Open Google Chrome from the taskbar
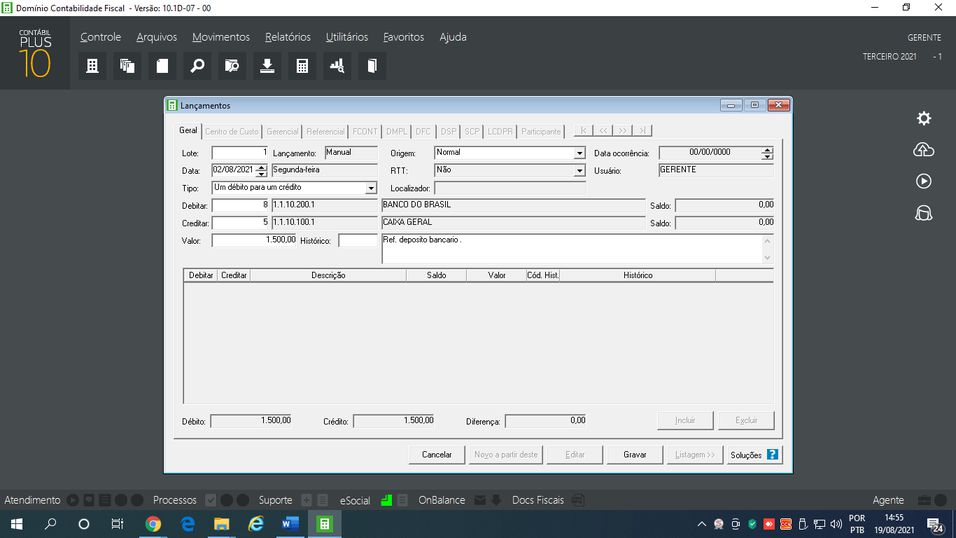The image size is (956, 538). (x=153, y=524)
